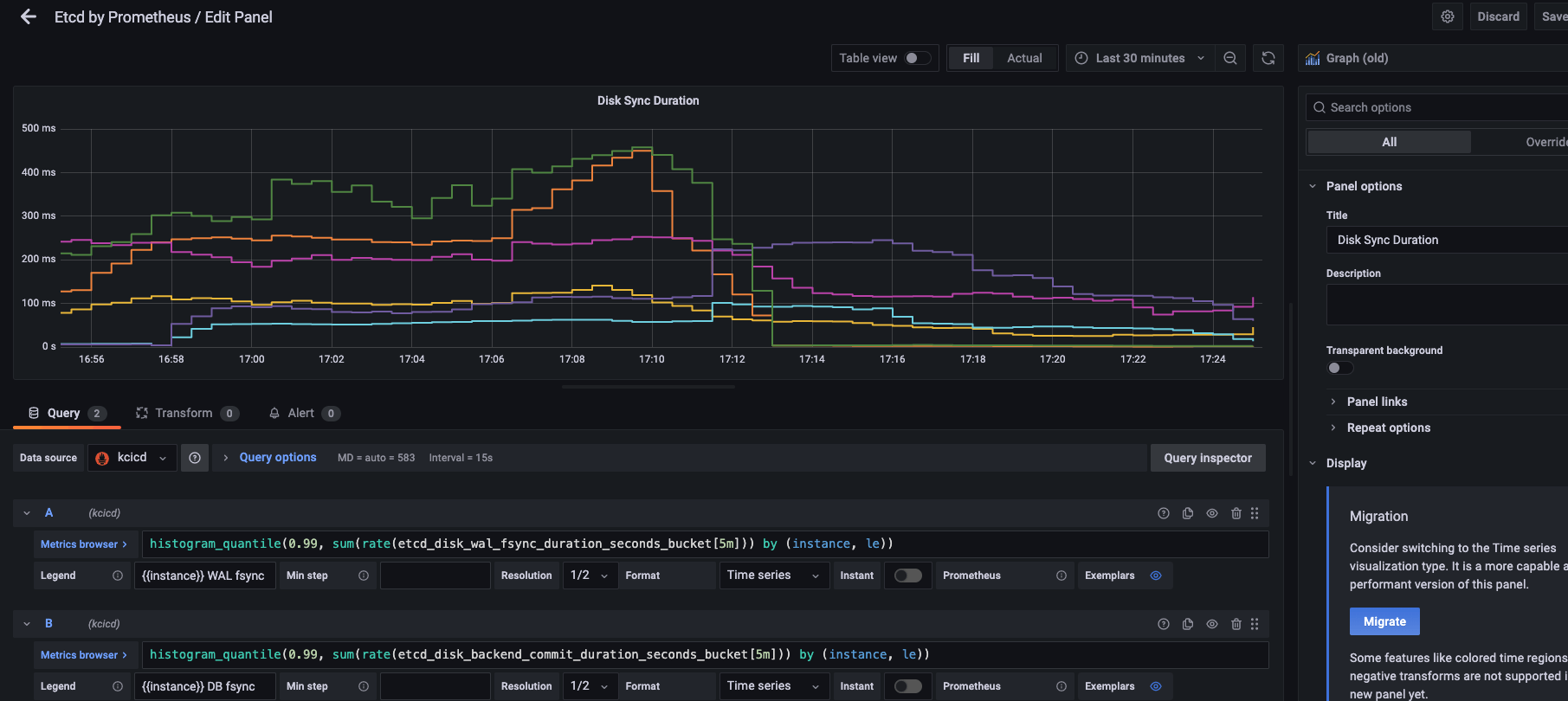Hide query A via the eye icon

(x=1212, y=513)
